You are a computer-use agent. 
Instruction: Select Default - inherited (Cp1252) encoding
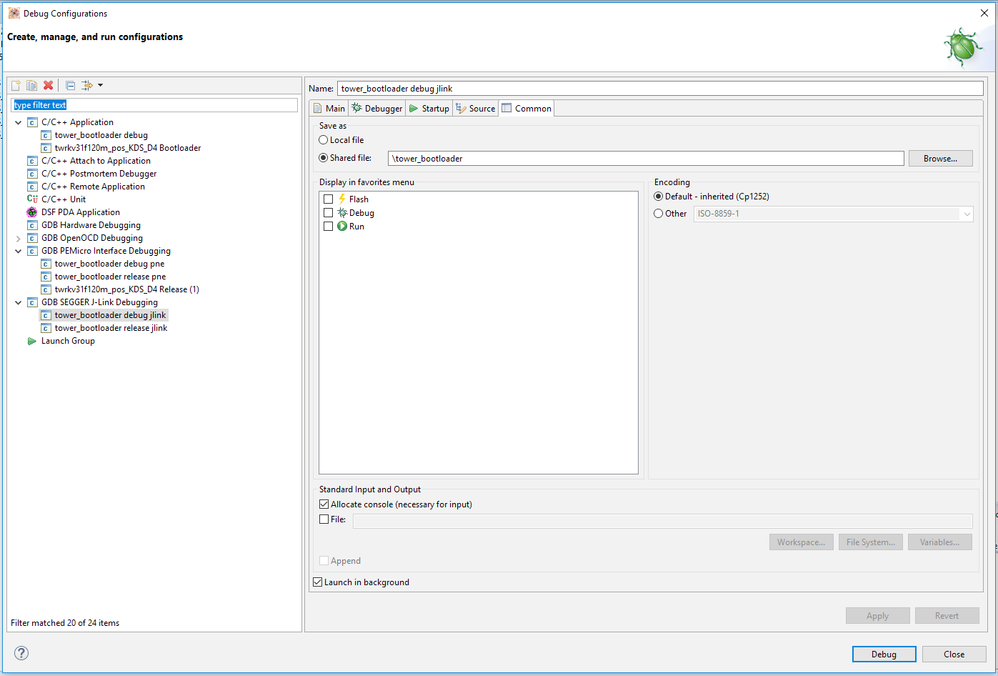click(x=659, y=196)
